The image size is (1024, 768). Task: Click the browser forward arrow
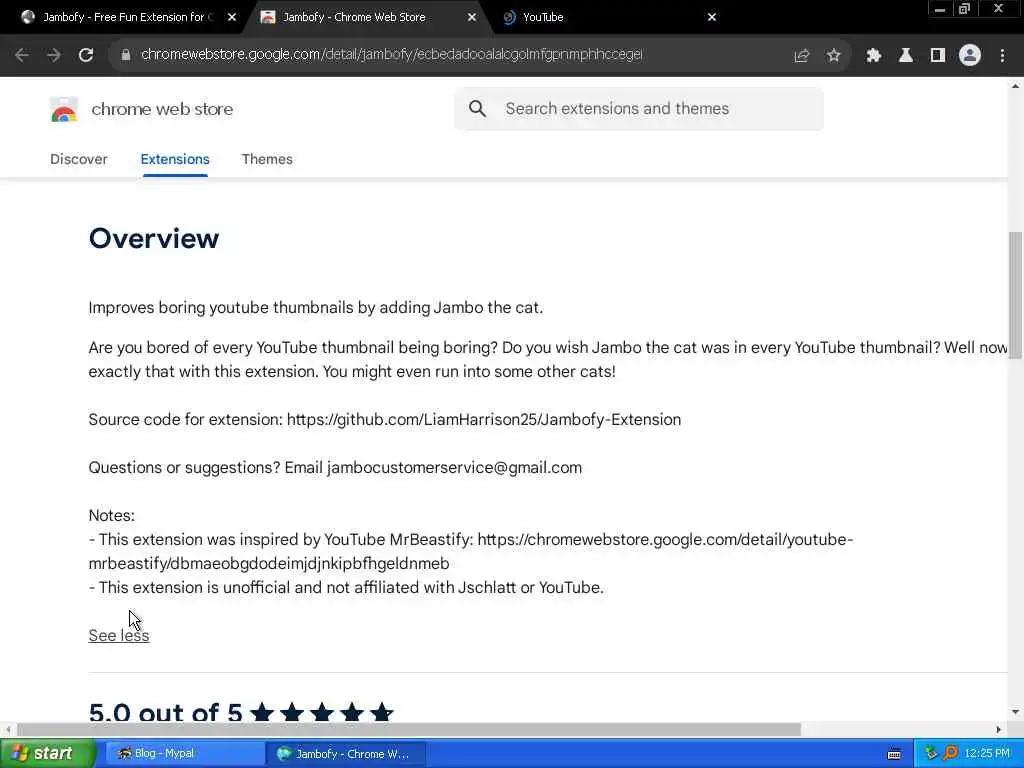point(54,56)
